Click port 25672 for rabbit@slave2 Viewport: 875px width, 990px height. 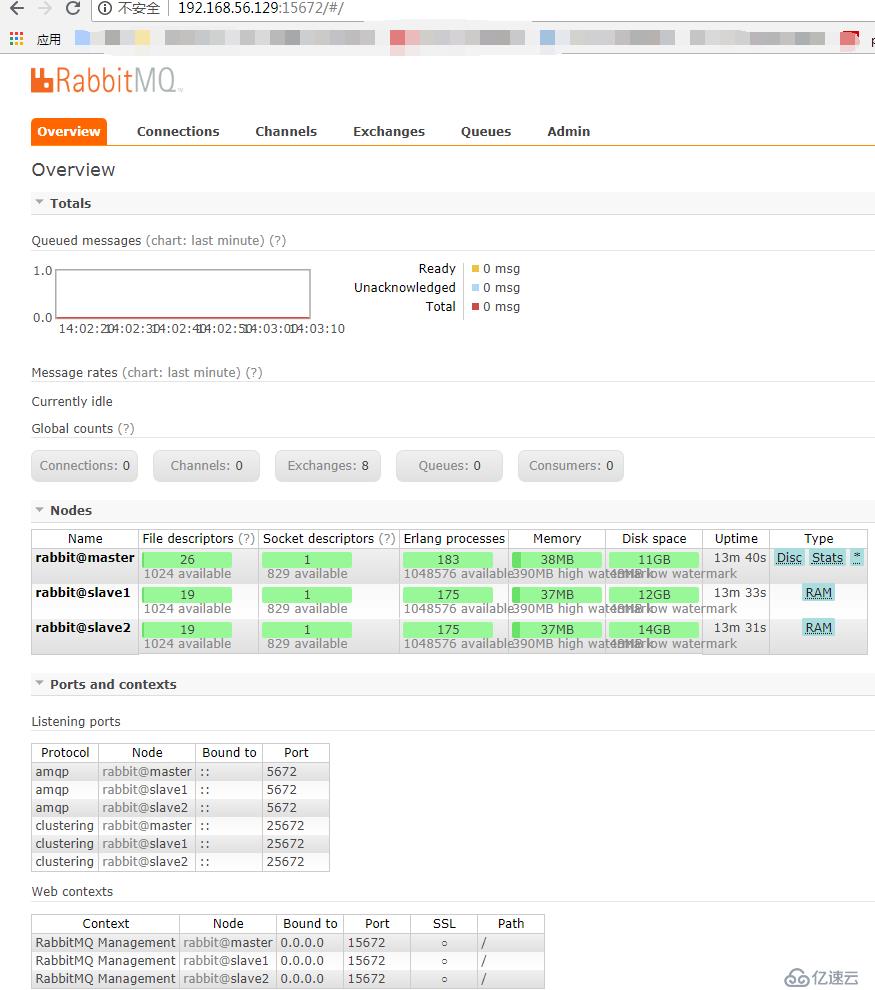coord(285,862)
